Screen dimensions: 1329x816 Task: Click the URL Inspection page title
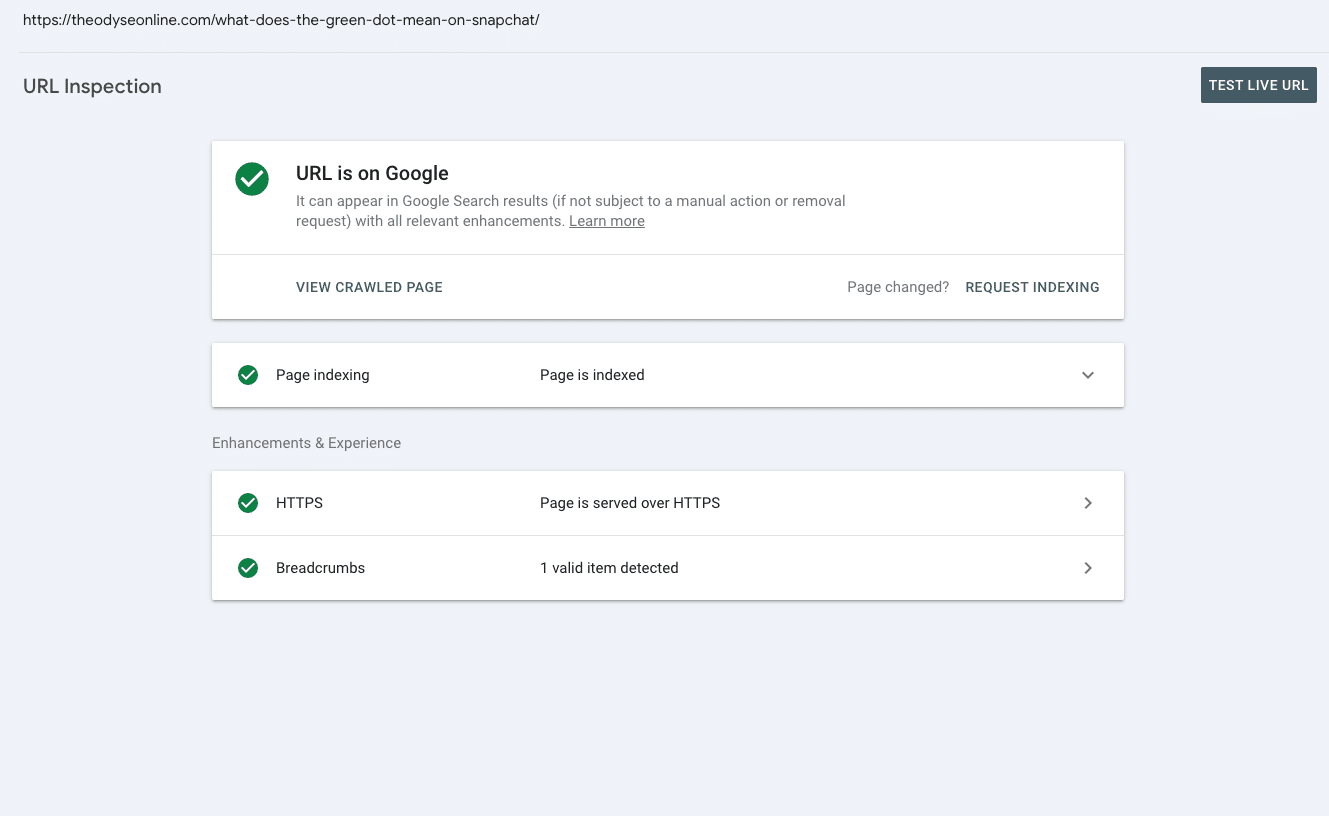[x=92, y=86]
